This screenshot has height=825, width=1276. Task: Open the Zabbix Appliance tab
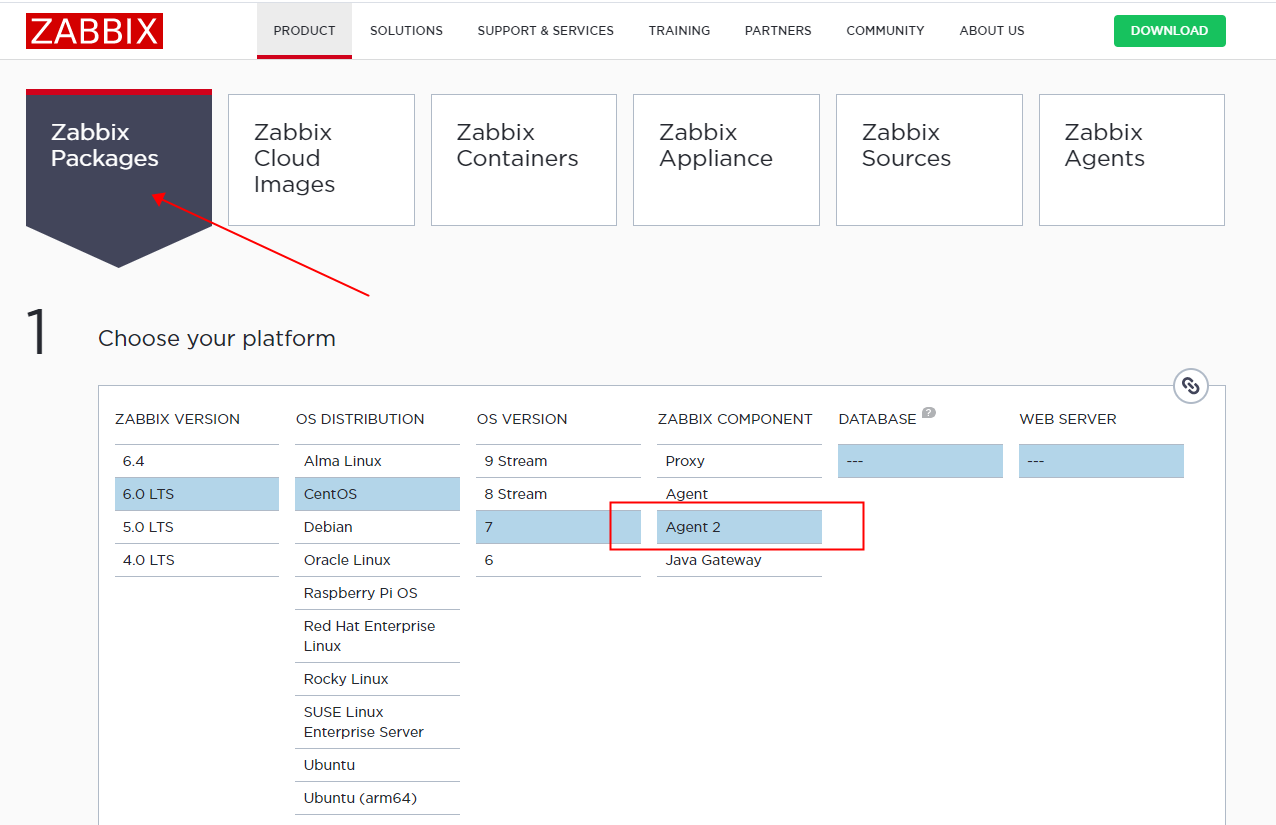coord(726,160)
